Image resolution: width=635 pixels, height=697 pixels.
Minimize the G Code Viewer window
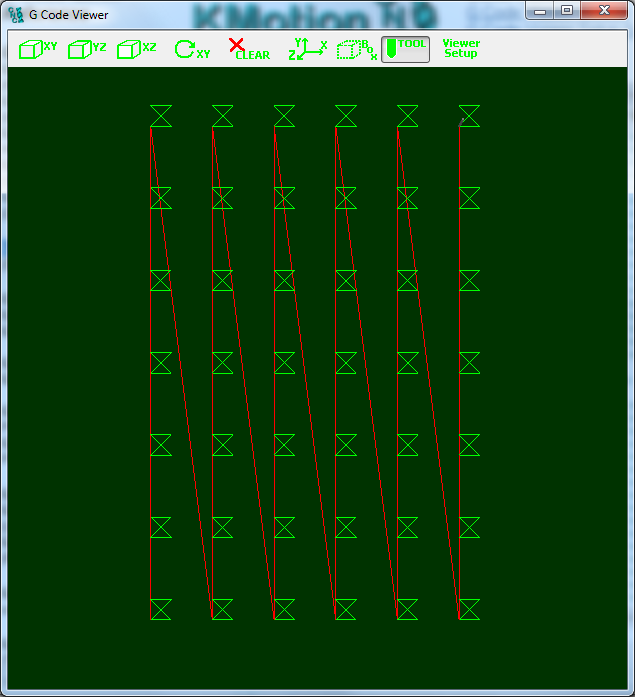coord(543,11)
